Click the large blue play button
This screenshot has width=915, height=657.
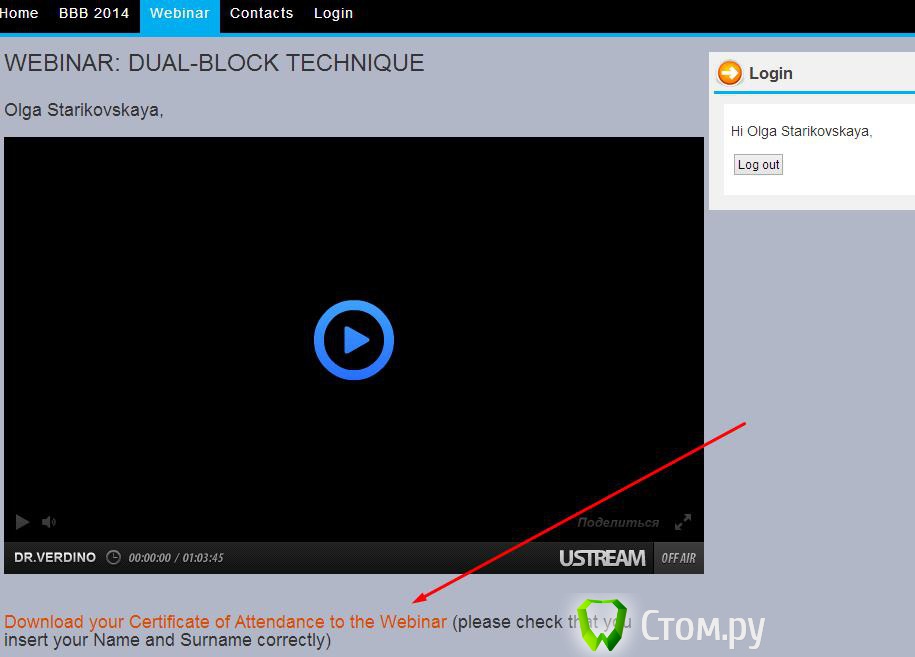pyautogui.click(x=354, y=340)
